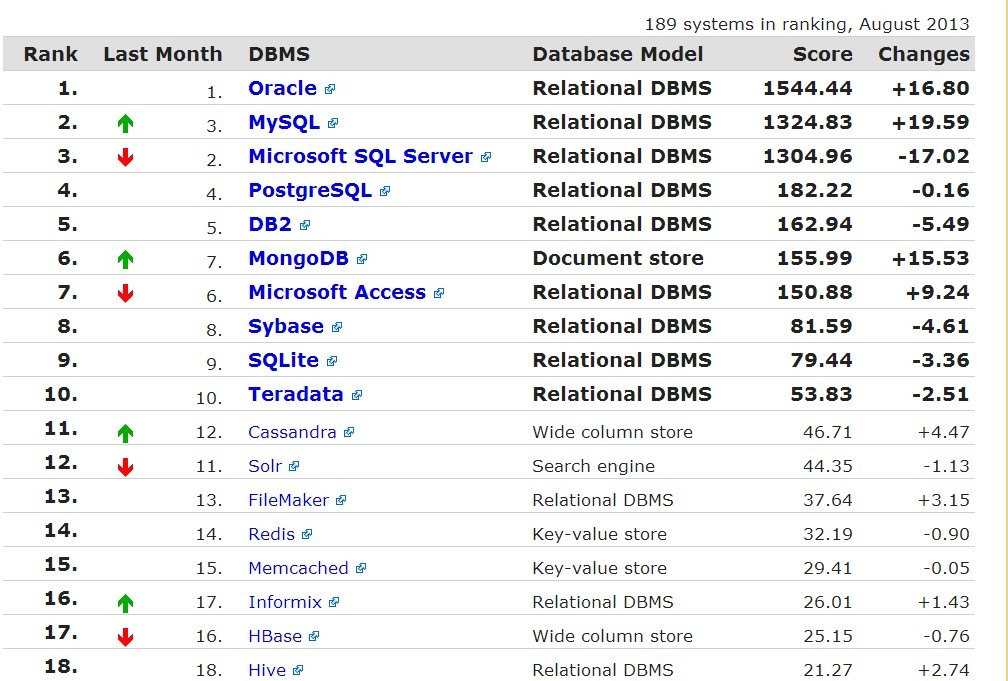The height and width of the screenshot is (681, 1008).
Task: Open the PostgreSQL link
Action: (x=310, y=190)
